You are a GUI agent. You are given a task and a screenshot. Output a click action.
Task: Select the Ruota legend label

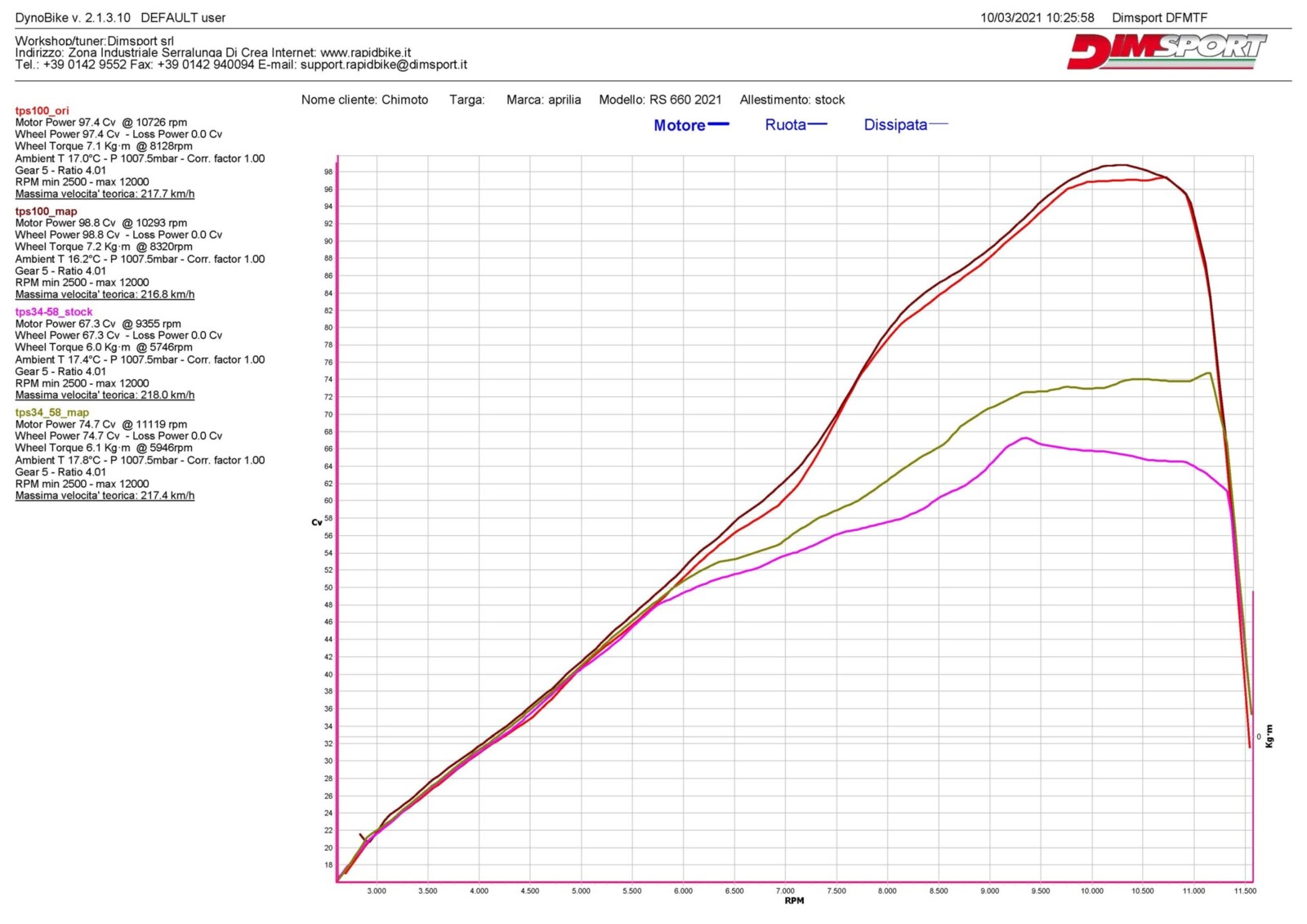(785, 125)
